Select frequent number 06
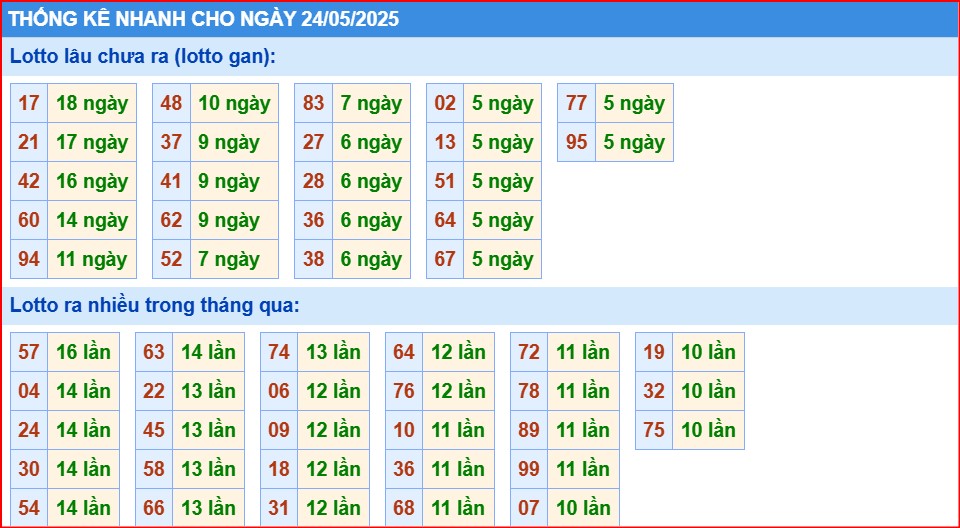Screen dimensions: 960x528 (x=279, y=391)
